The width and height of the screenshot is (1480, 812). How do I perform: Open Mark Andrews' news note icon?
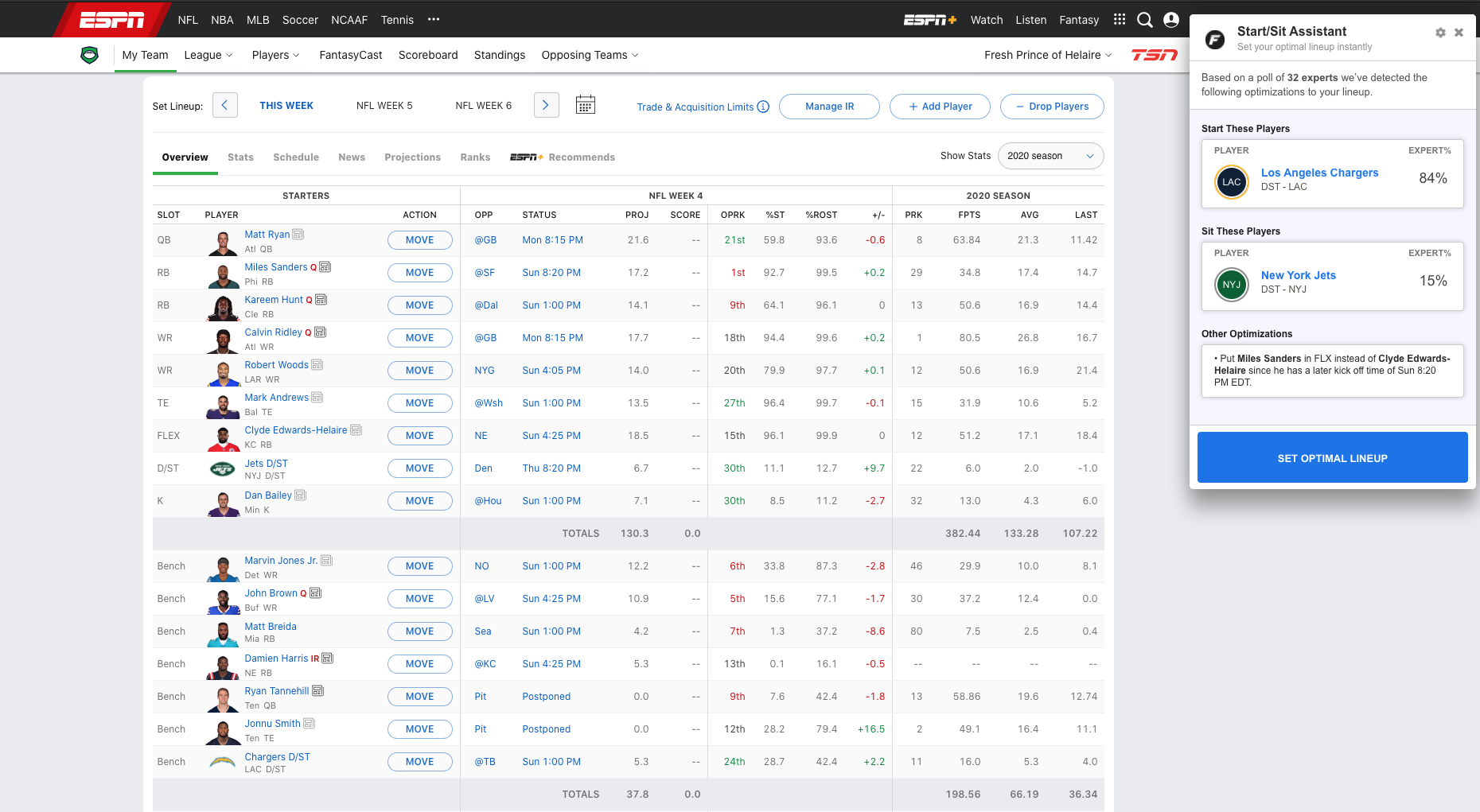point(317,398)
